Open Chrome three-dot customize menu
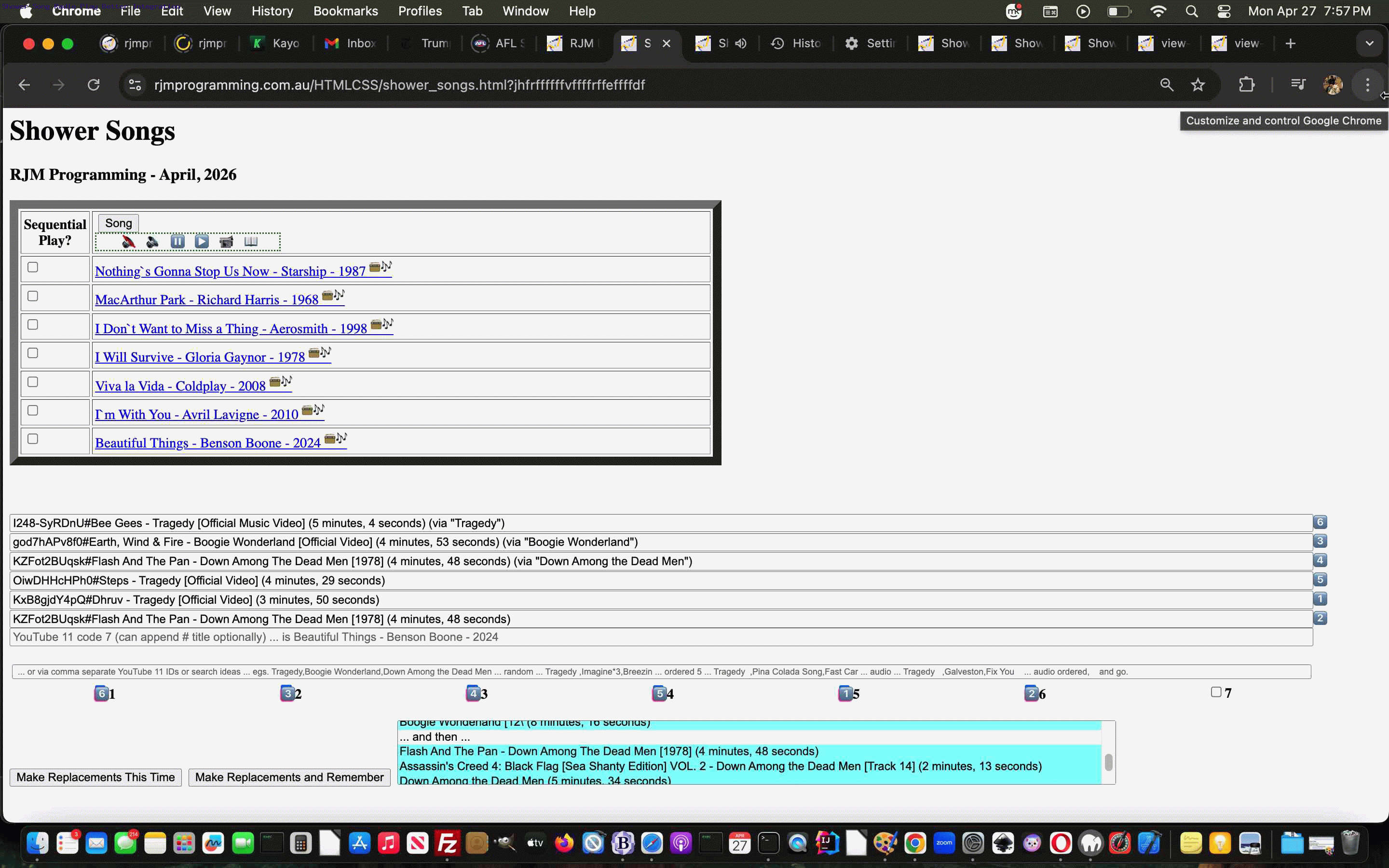1389x868 pixels. [x=1368, y=85]
